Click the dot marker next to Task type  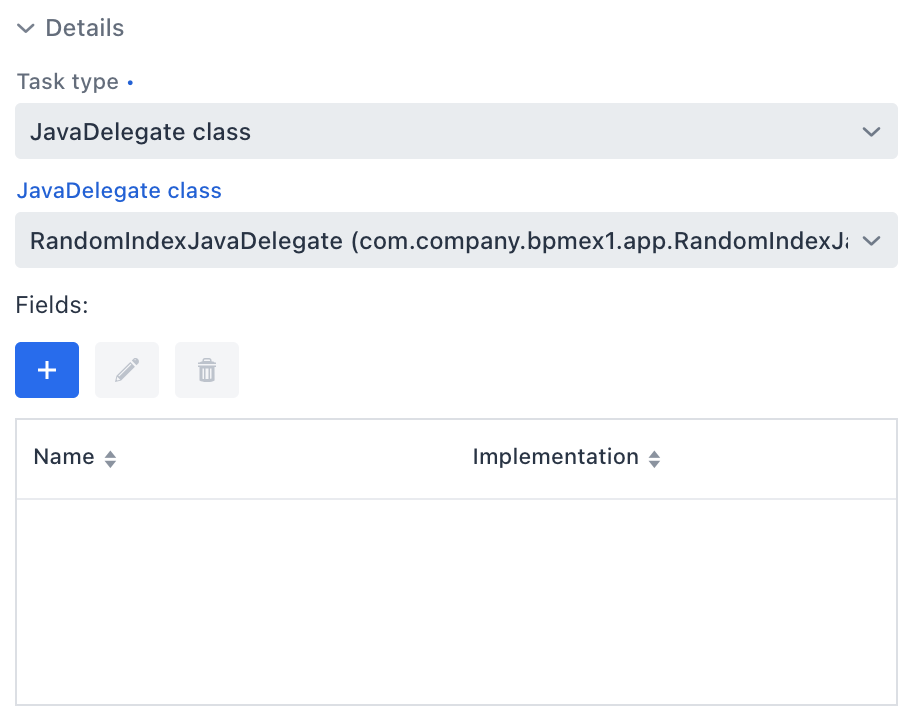click(x=129, y=81)
